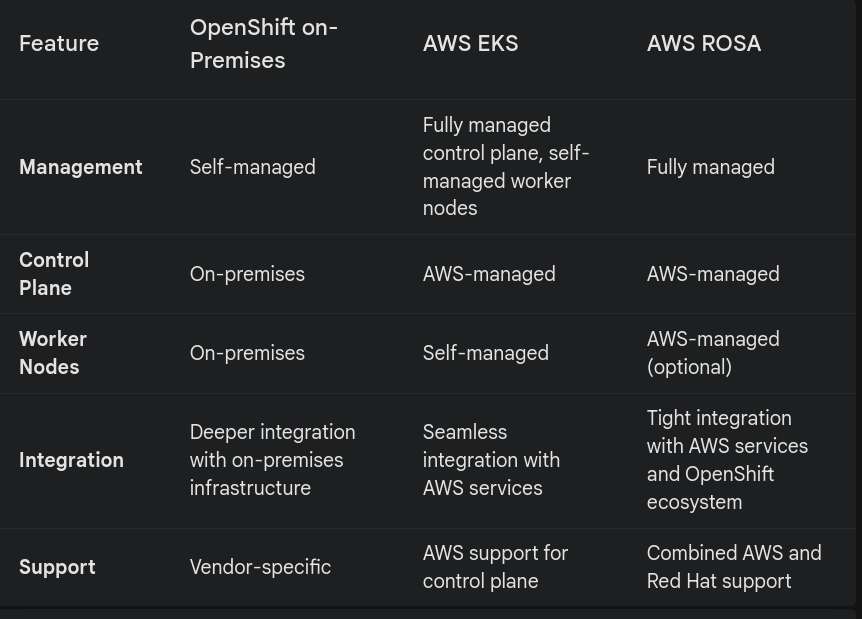
Task: Select 'Combined AWS and Red Hat support' cell
Action: [733, 567]
